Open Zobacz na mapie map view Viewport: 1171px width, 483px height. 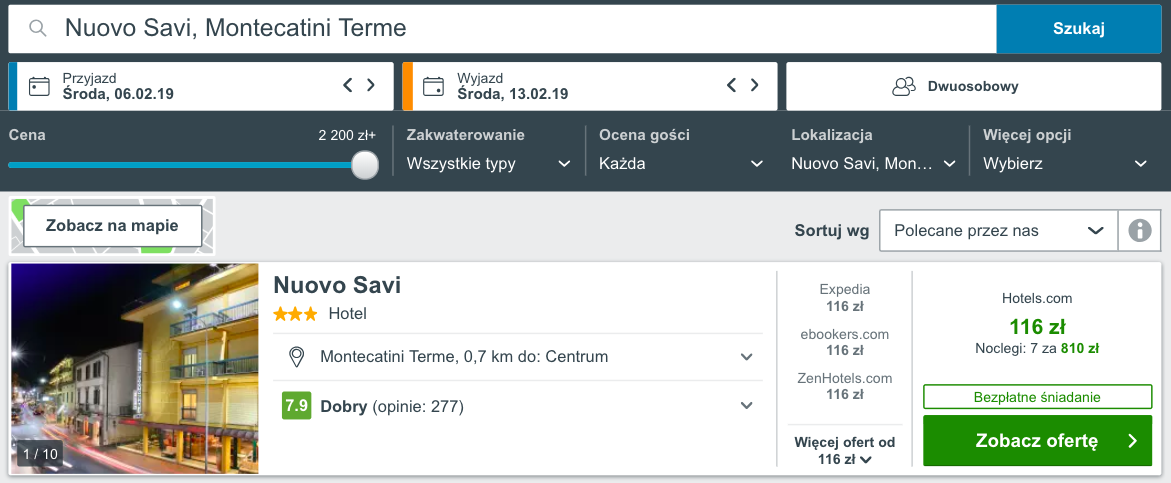tap(112, 225)
